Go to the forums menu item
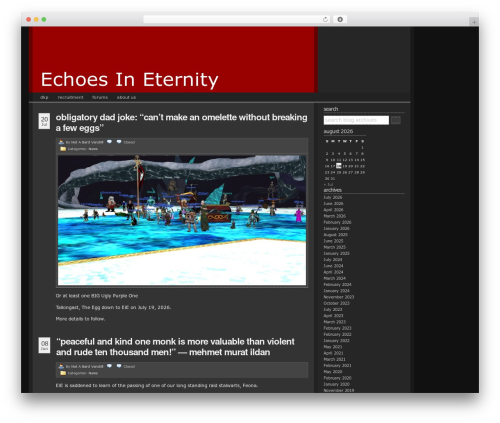Screen dimensions: 500x423 tap(100, 97)
